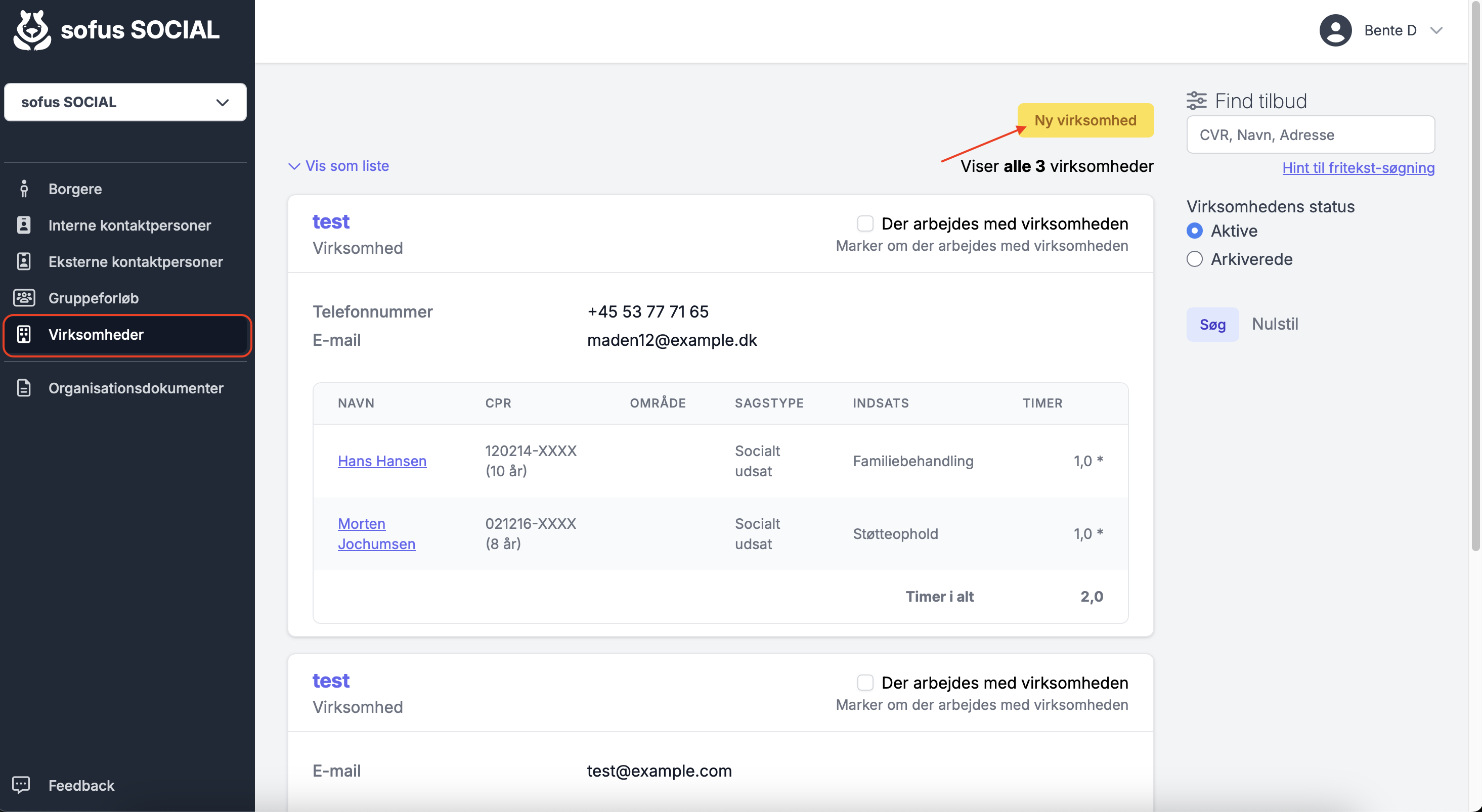Viewport: 1482px width, 812px height.
Task: Select the Aktive status radio button
Action: coord(1194,231)
